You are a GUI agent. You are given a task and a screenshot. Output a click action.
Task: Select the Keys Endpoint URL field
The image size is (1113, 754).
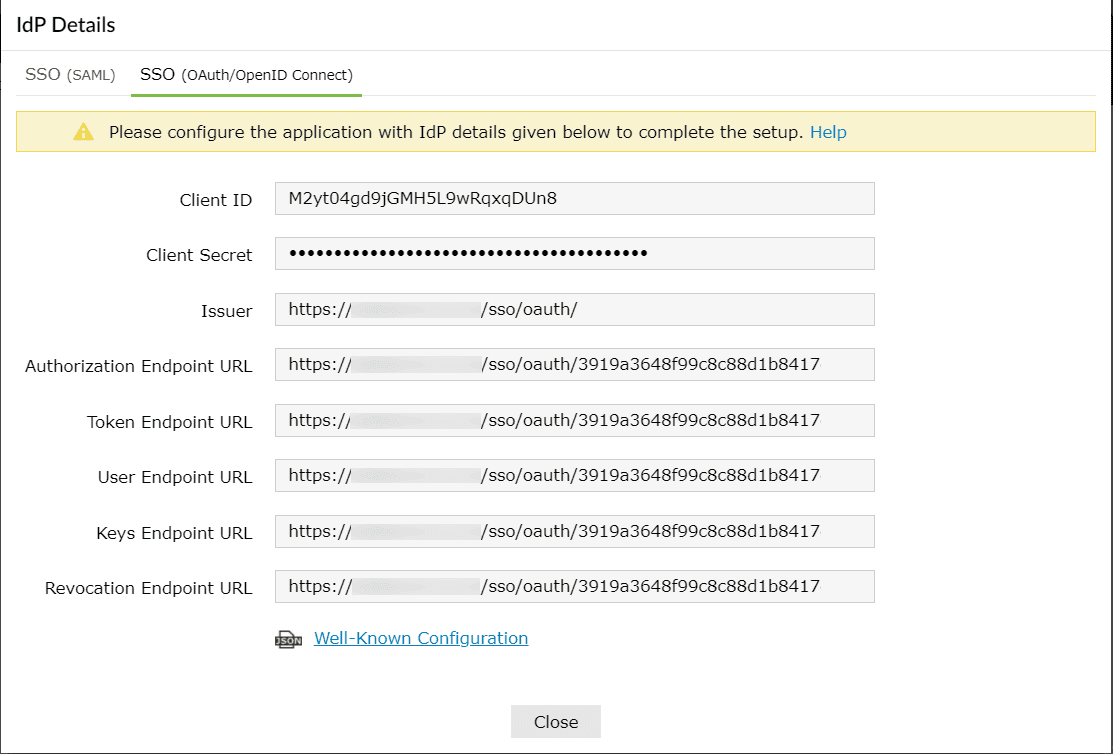(x=575, y=531)
